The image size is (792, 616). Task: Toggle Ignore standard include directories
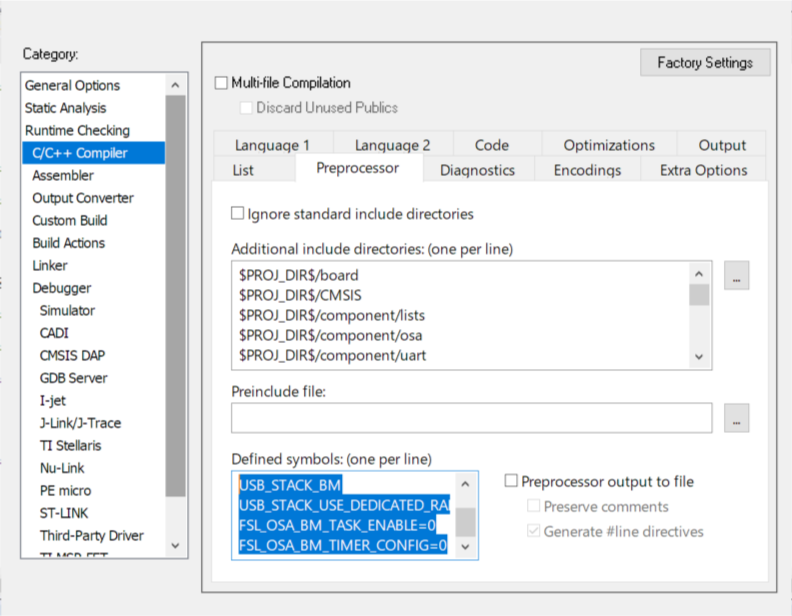coord(238,213)
